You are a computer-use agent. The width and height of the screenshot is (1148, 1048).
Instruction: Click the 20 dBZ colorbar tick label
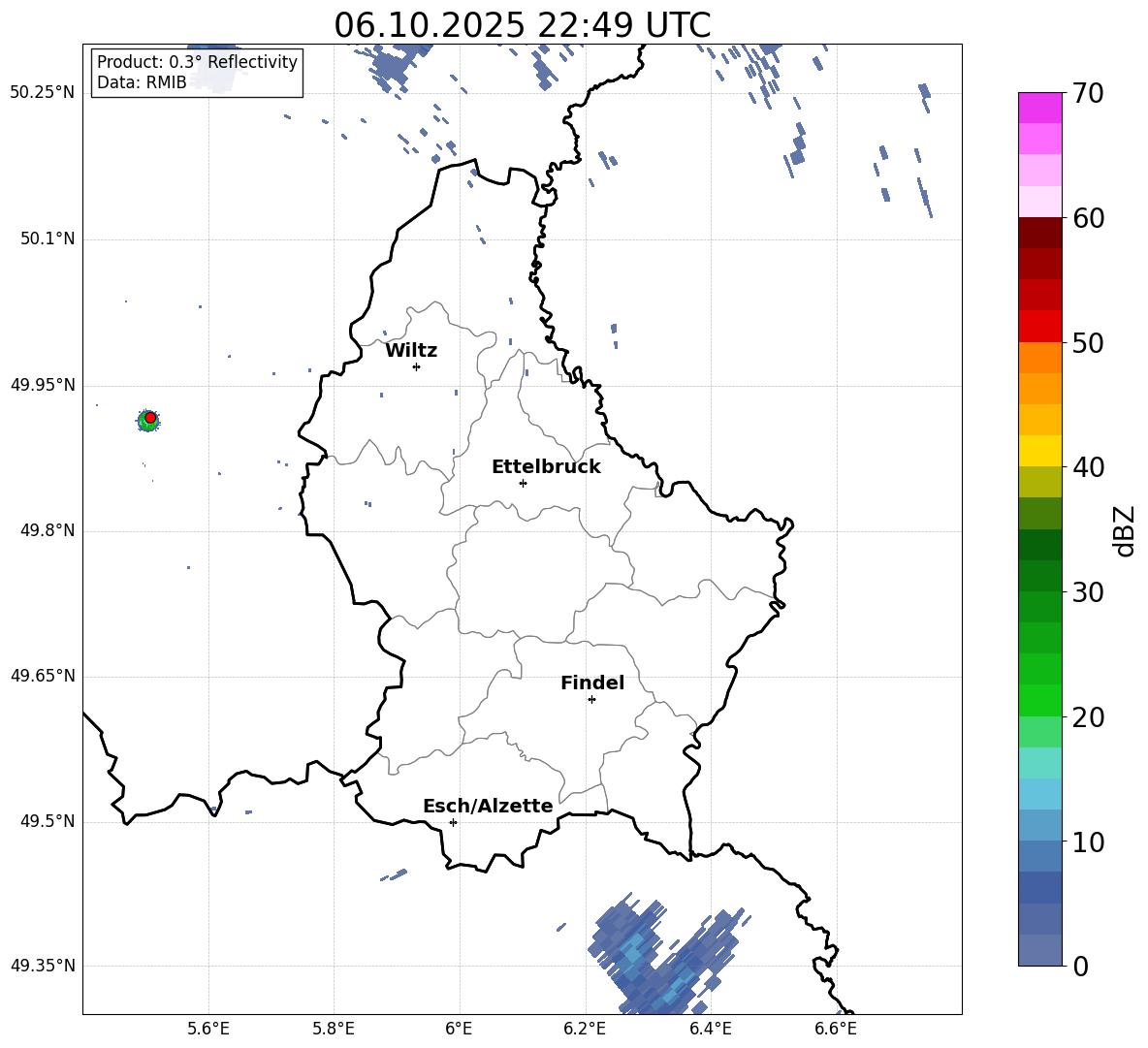[1088, 717]
